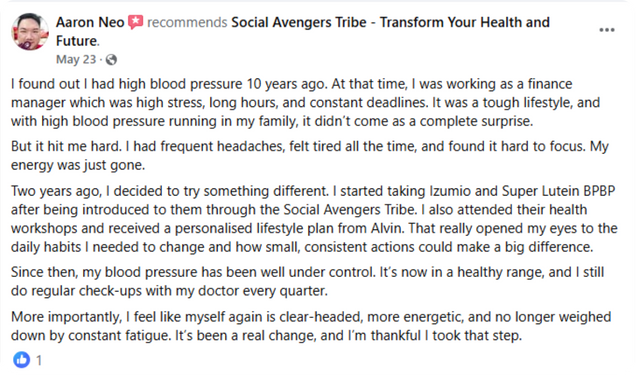Click the word recommends in header
The width and height of the screenshot is (636, 375).
click(187, 22)
